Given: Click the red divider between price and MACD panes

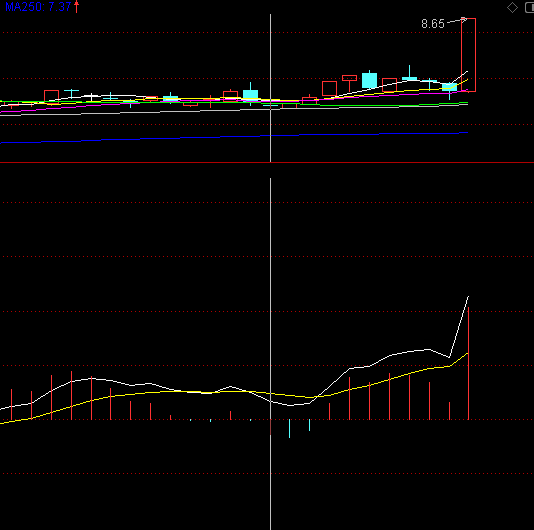Looking at the screenshot, I should click(267, 162).
